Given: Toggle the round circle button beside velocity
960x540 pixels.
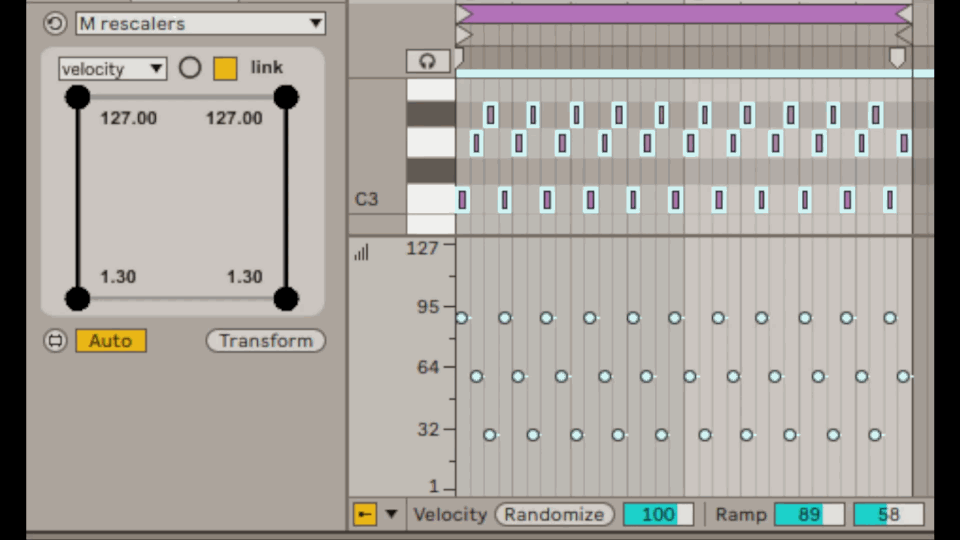Looking at the screenshot, I should [190, 68].
